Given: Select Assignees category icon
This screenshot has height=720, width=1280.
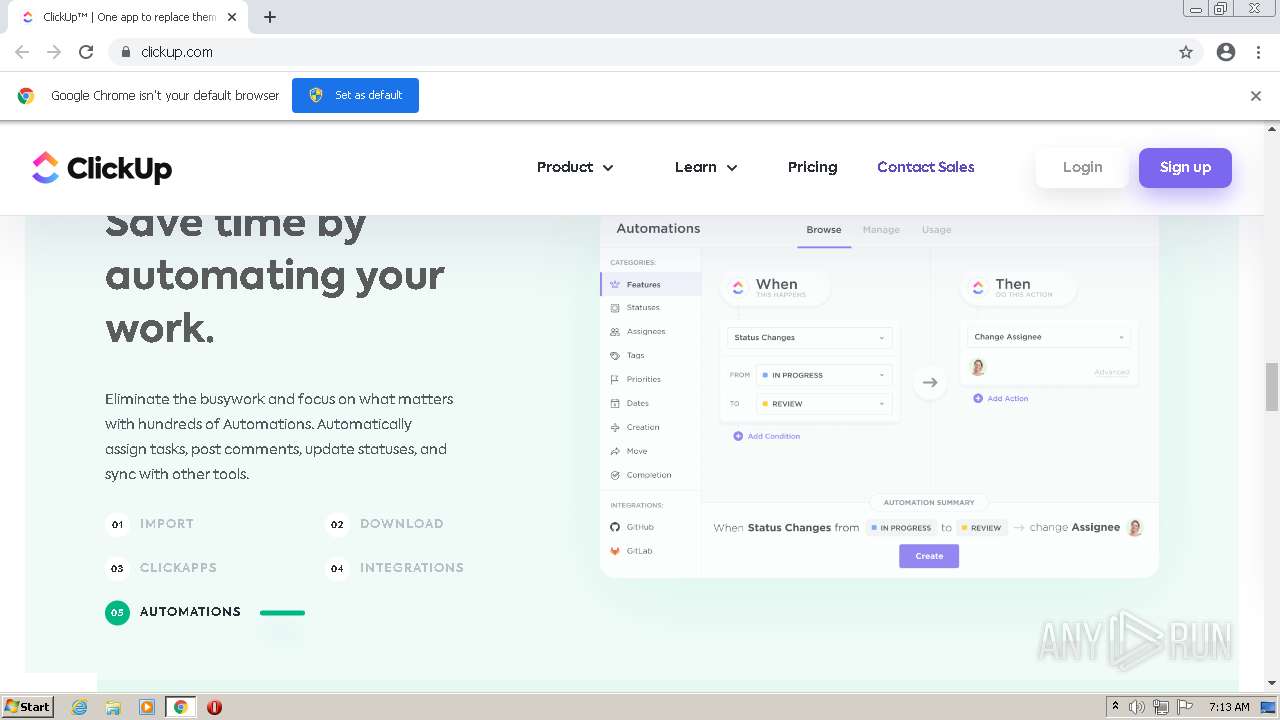Looking at the screenshot, I should click(615, 332).
